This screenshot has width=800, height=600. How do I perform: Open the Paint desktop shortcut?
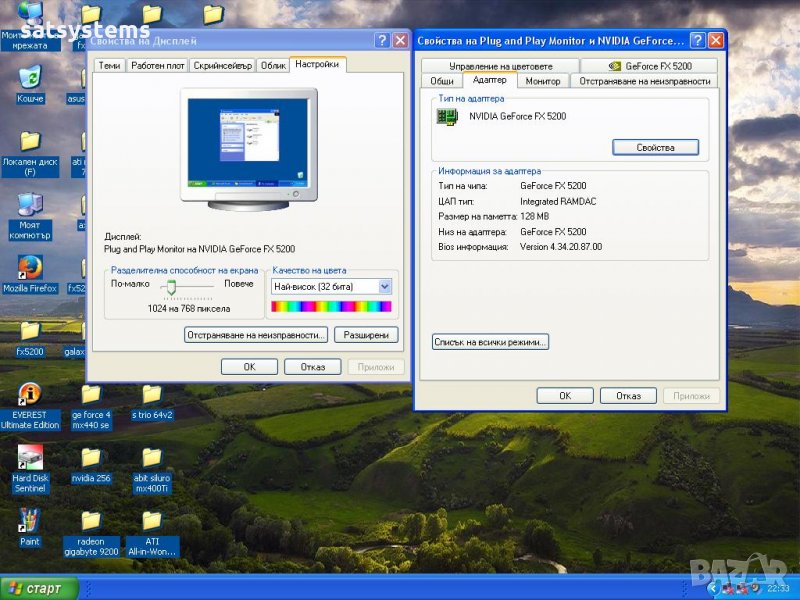pos(30,522)
